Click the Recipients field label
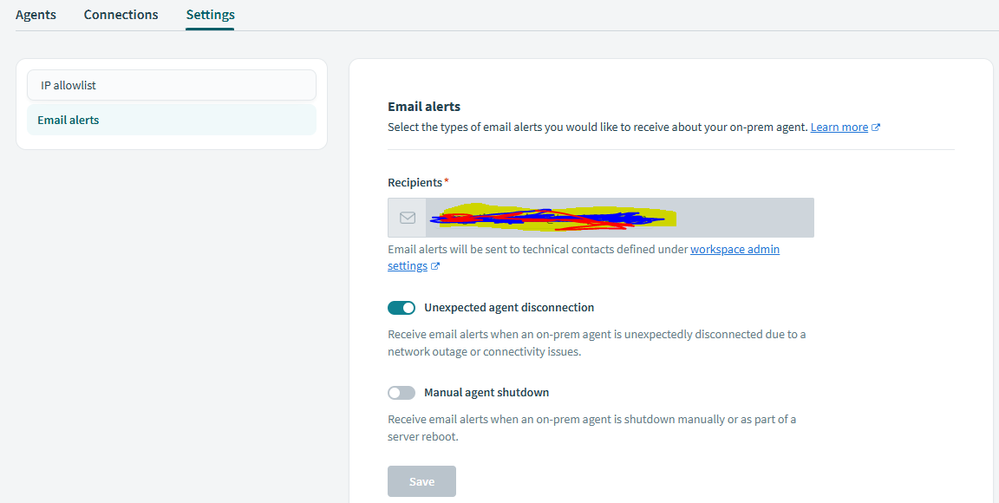This screenshot has height=503, width=999. (x=415, y=182)
